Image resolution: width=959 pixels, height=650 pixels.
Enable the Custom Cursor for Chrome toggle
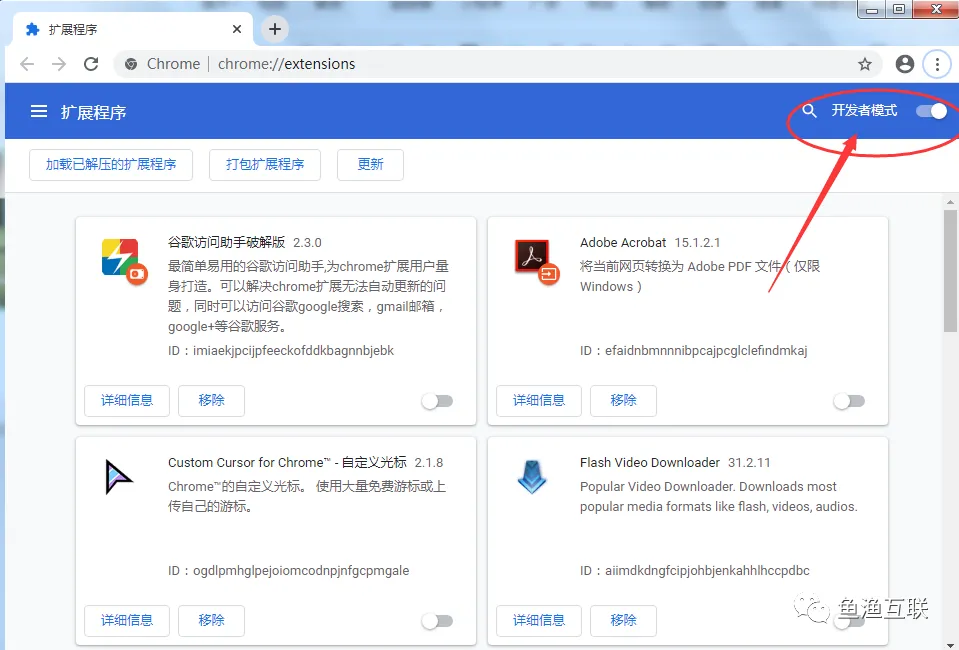(x=437, y=621)
